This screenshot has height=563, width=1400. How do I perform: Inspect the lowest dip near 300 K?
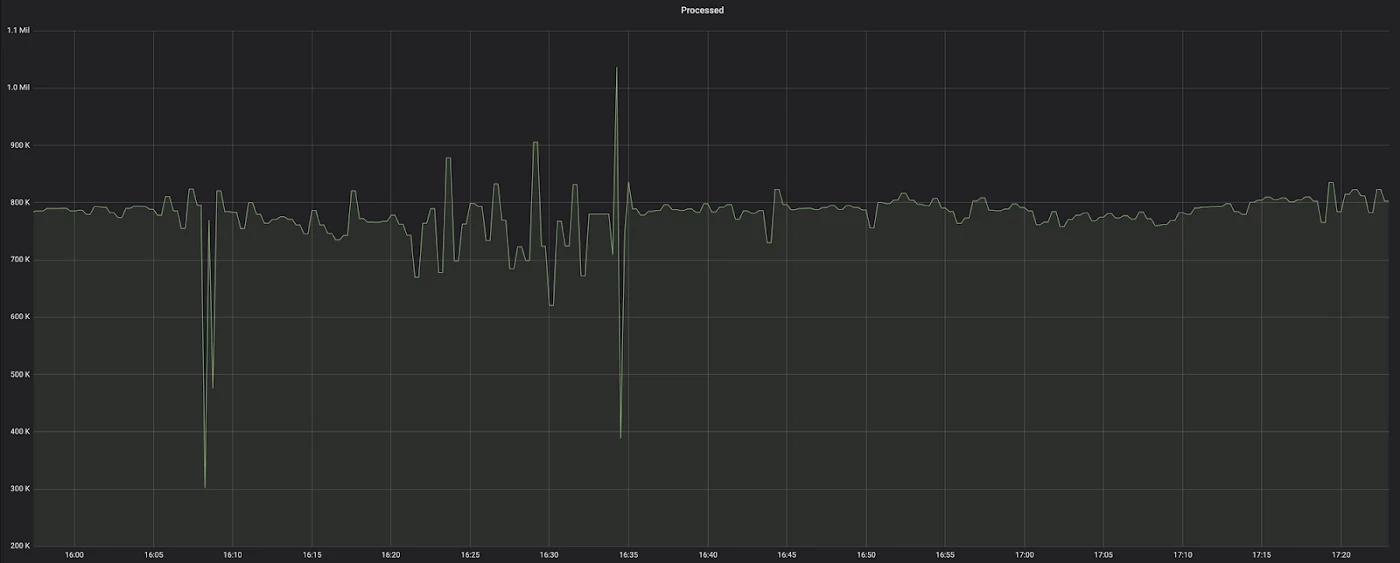coord(205,487)
